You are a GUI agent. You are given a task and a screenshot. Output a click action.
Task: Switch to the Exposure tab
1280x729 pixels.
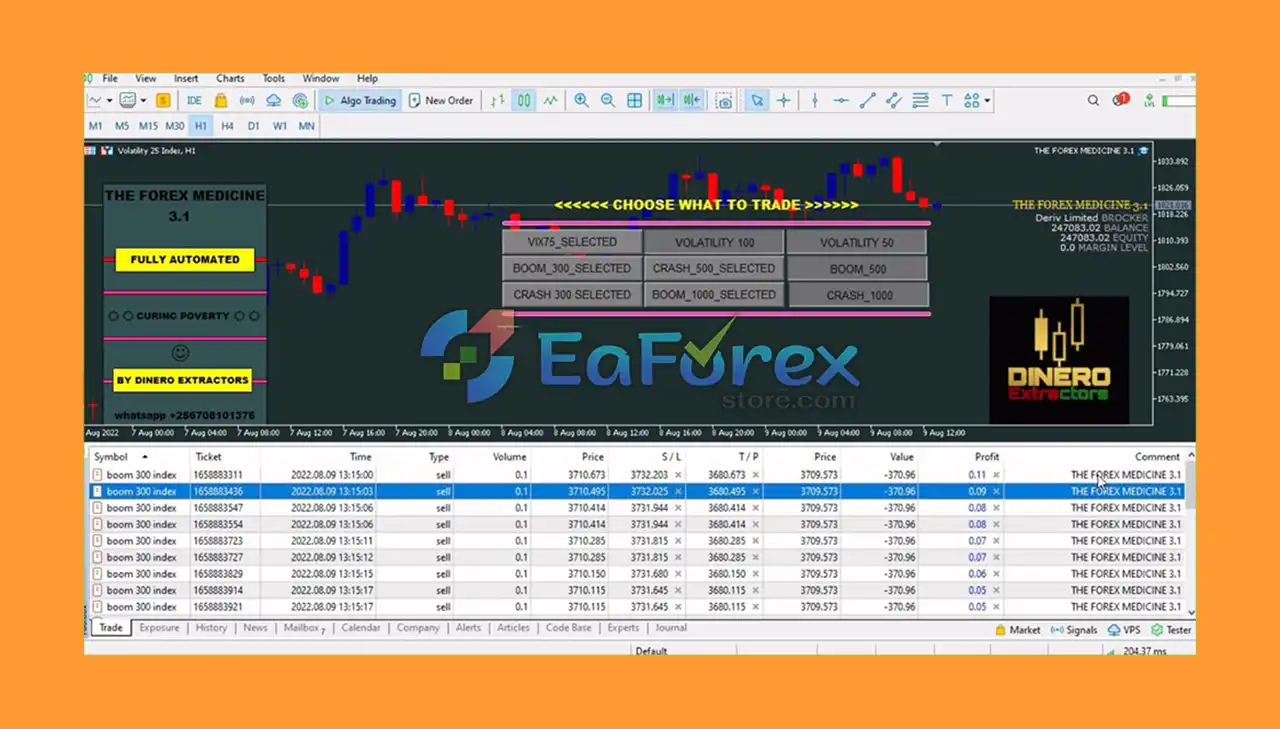pos(159,628)
